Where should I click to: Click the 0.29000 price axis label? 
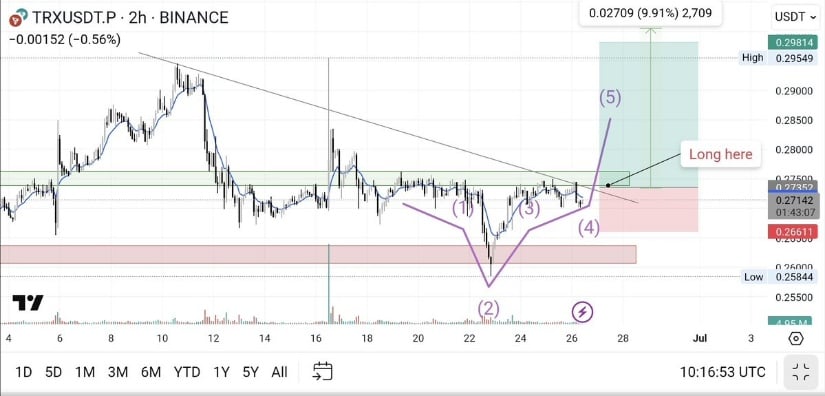tap(793, 92)
